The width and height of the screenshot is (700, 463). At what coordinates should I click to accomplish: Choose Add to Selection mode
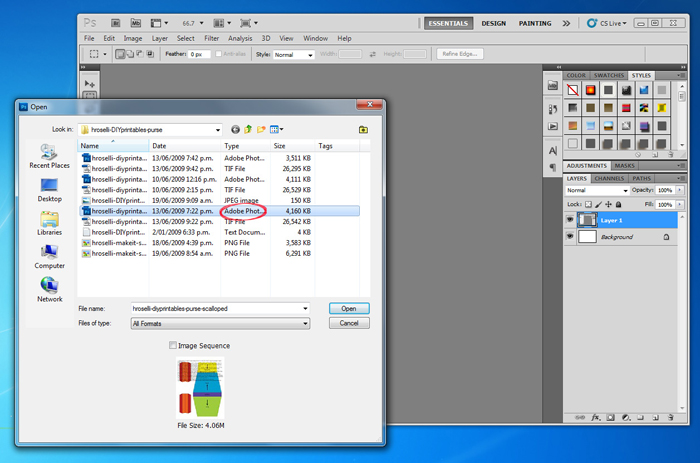[130, 54]
